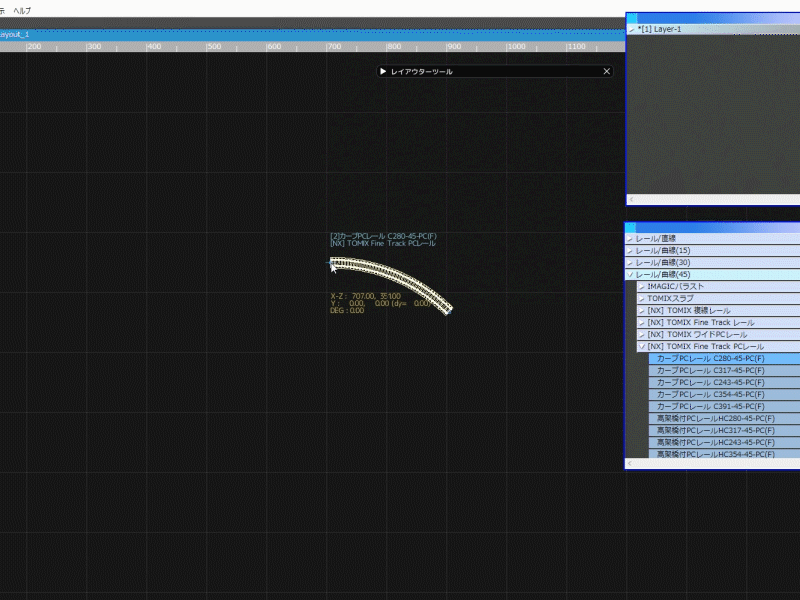Expand the Layer-1 layer entry
Screen dimensions: 800x600
click(631, 30)
